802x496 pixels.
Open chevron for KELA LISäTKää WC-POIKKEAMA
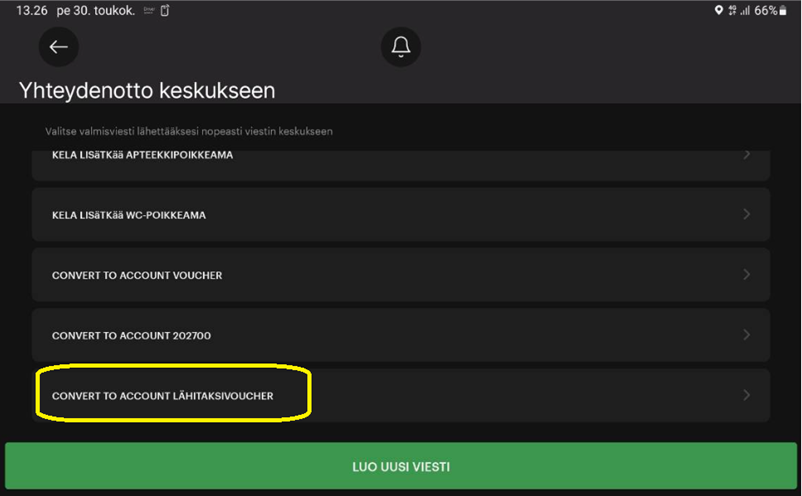pyautogui.click(x=747, y=214)
